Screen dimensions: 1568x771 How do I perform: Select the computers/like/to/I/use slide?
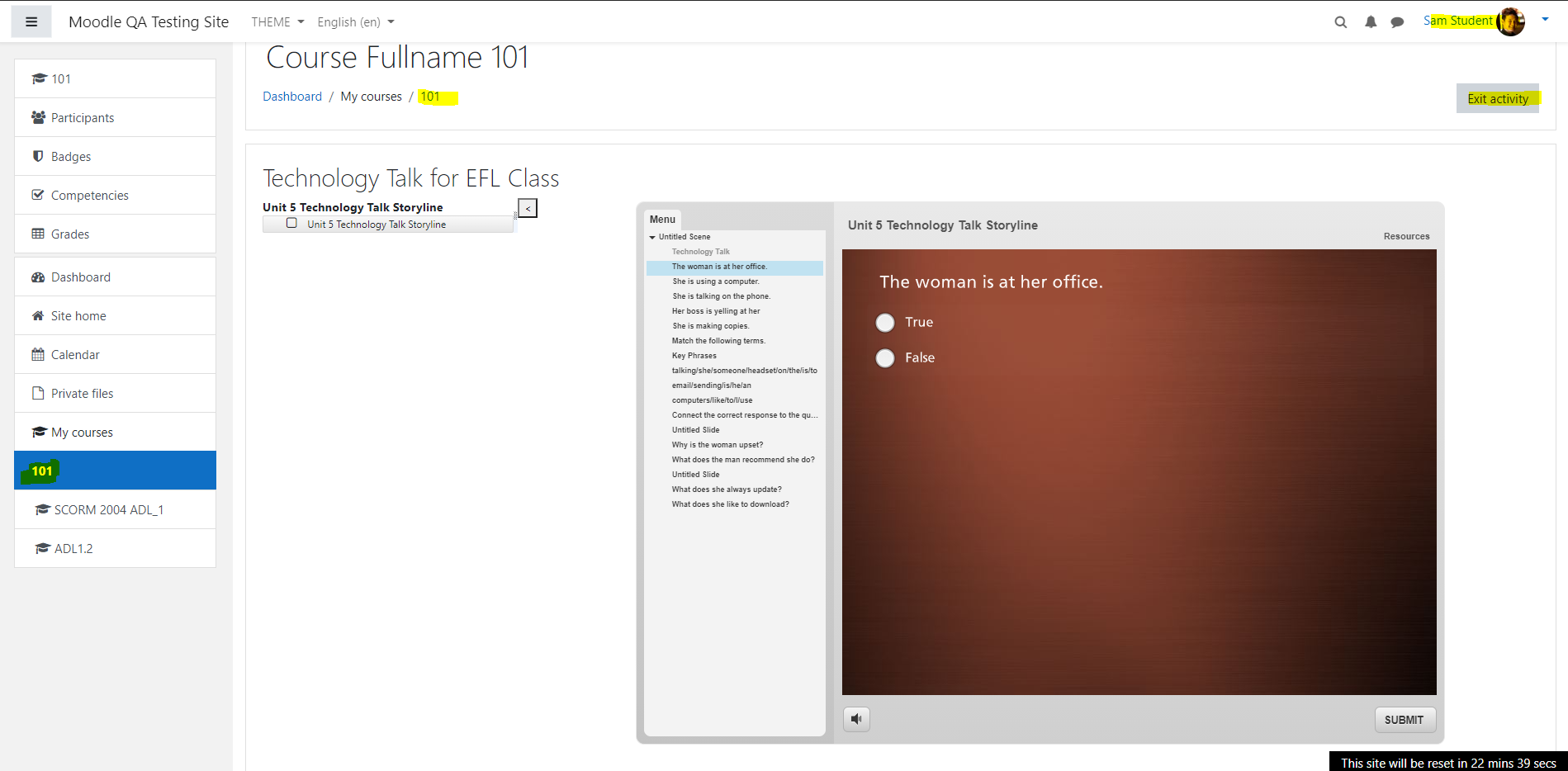[x=712, y=400]
